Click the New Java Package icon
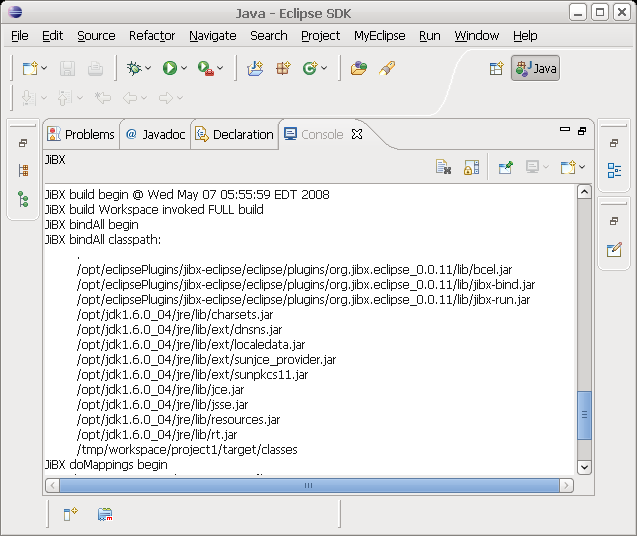The image size is (637, 536). tap(283, 68)
